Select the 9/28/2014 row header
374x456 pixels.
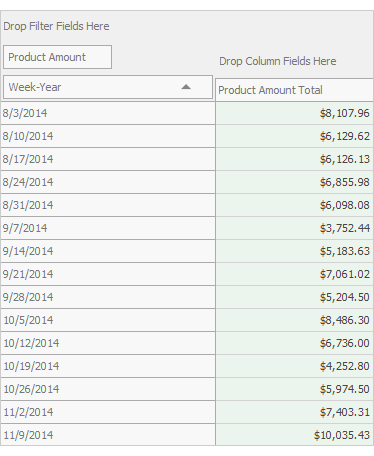(108, 297)
